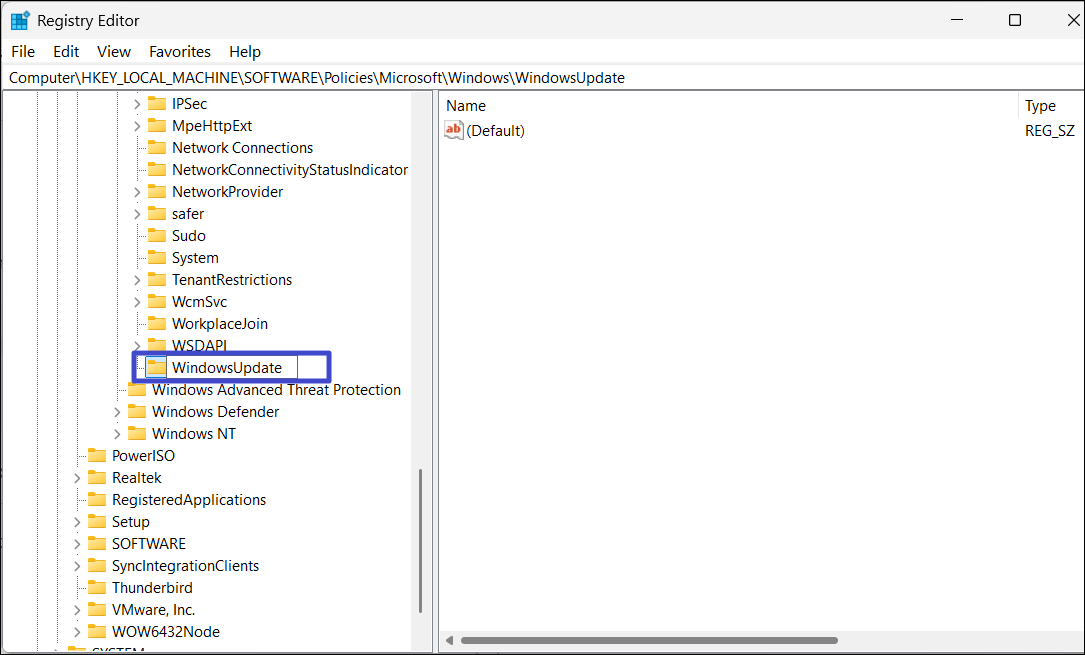Image resolution: width=1085 pixels, height=655 pixels.
Task: Select the Thunderbird key name
Action: point(152,588)
